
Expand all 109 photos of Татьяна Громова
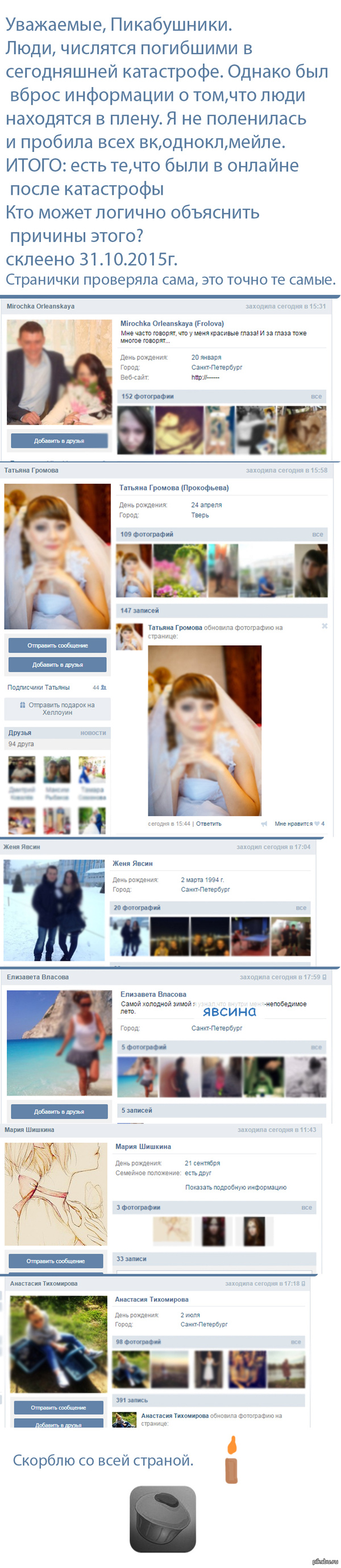tap(317, 534)
